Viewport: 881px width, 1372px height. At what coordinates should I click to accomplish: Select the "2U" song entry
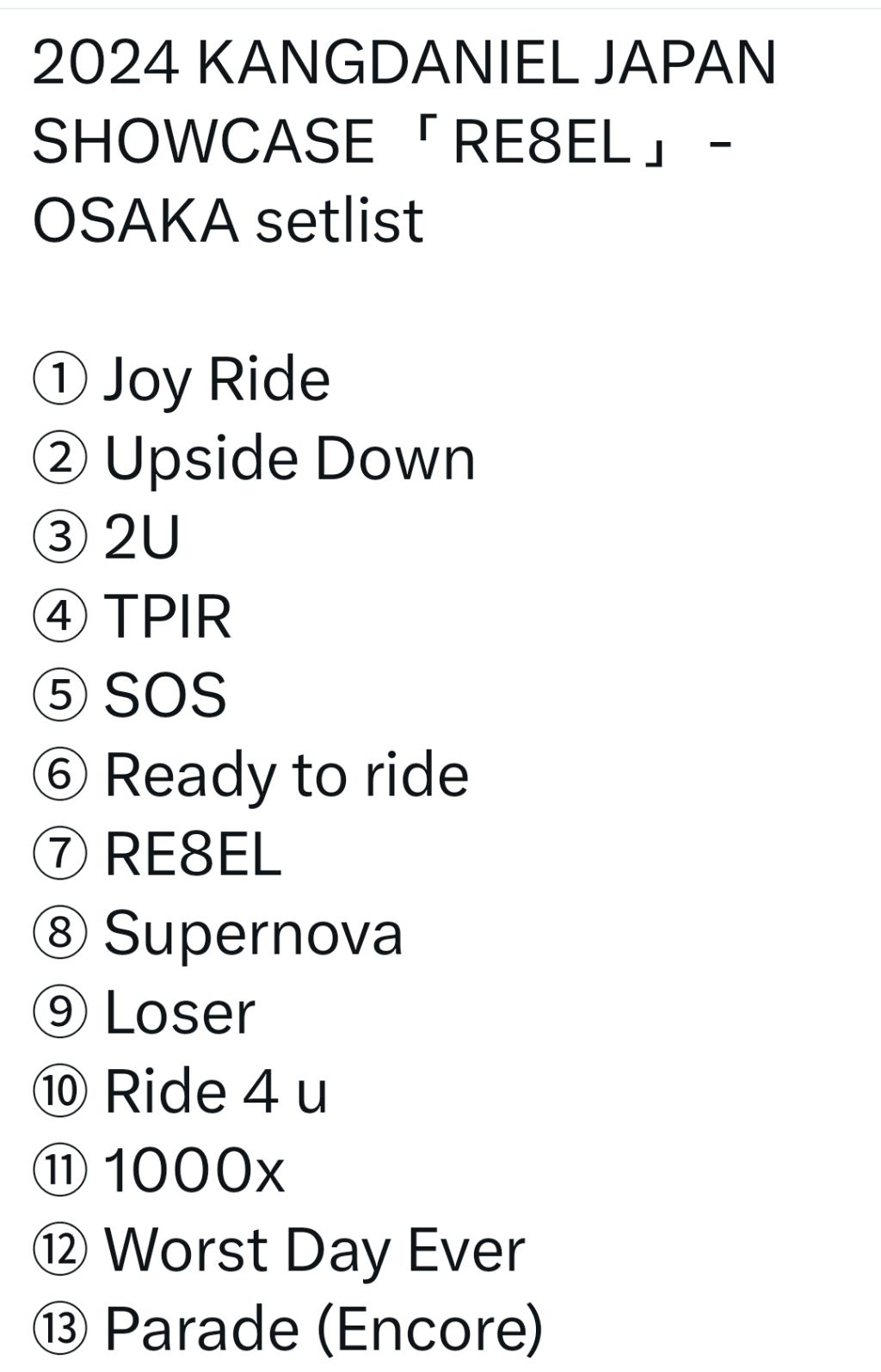click(x=142, y=539)
